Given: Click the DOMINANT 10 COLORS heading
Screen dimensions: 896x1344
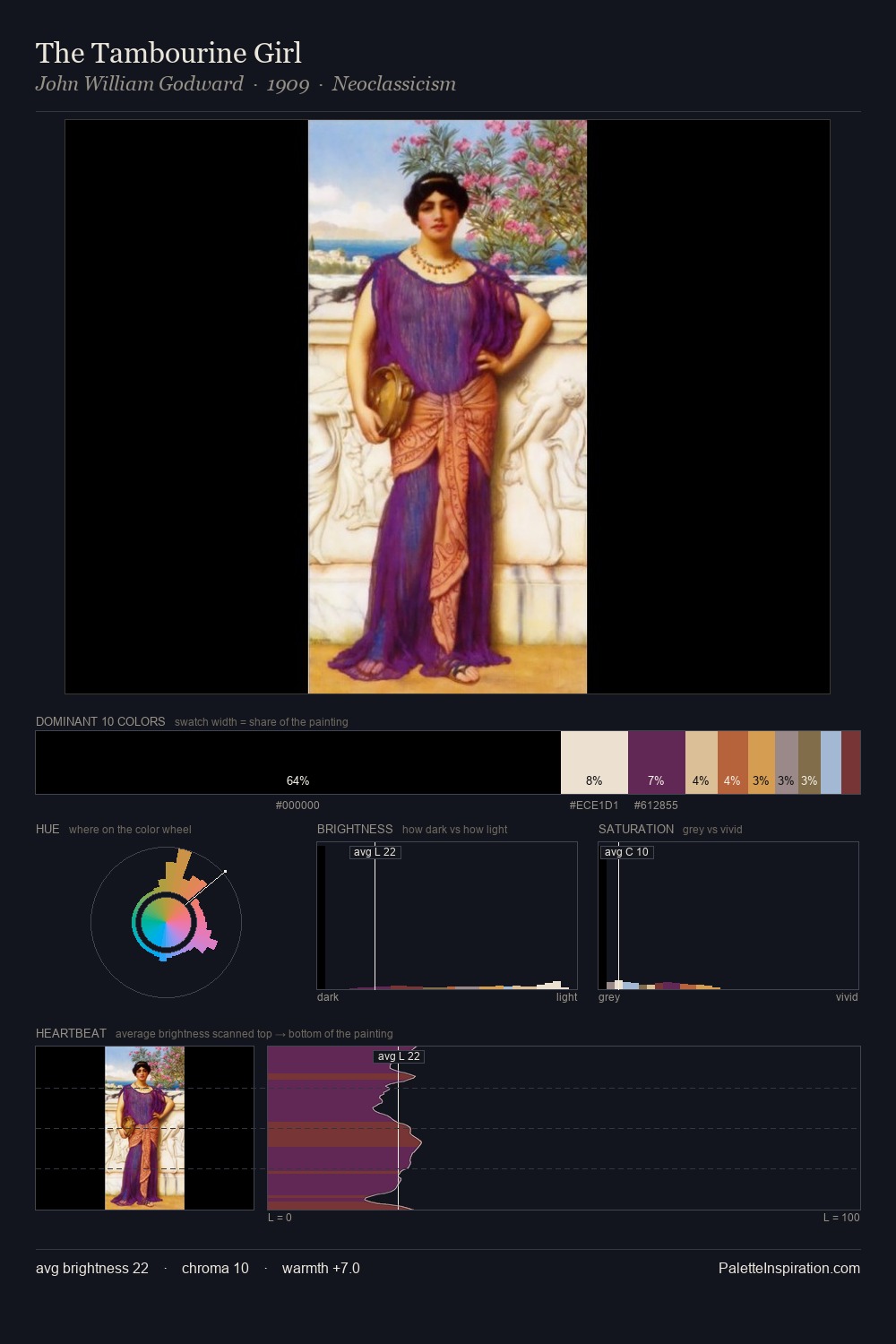Looking at the screenshot, I should (x=100, y=721).
